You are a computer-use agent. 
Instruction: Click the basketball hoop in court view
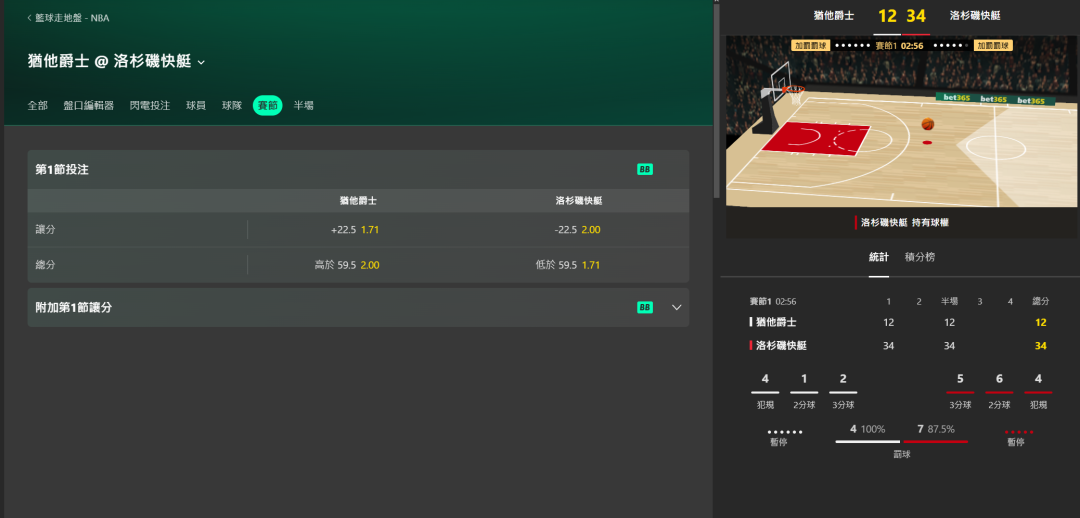[794, 92]
